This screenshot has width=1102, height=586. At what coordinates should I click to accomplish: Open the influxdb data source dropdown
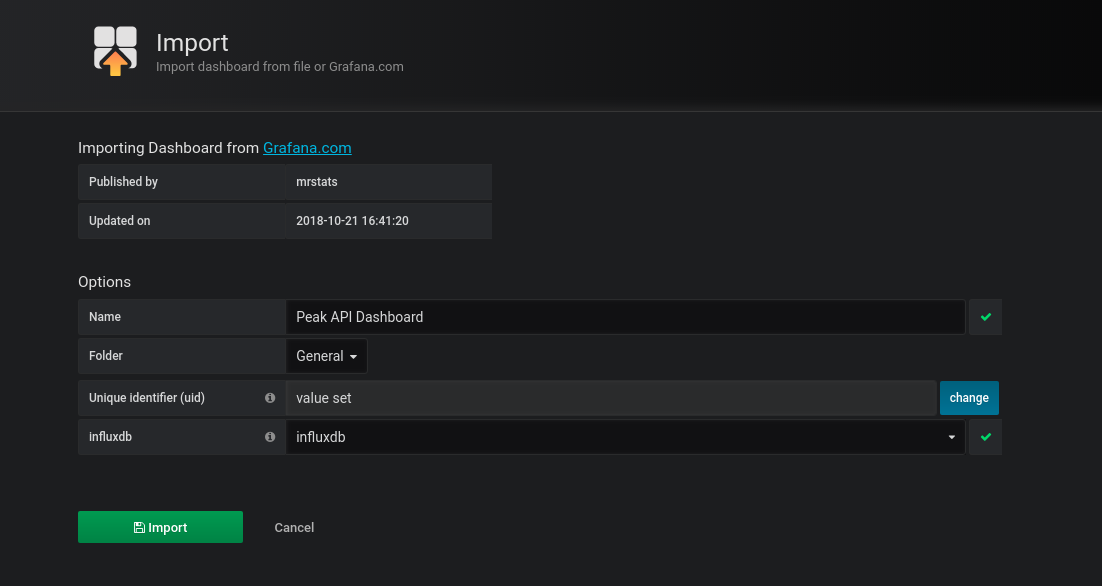pos(625,437)
